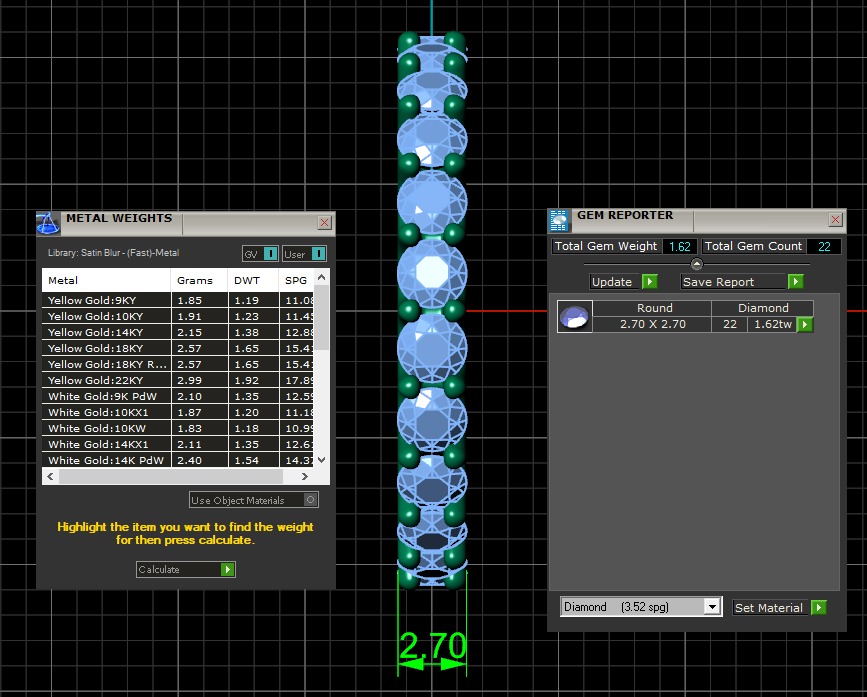Click the Metal Weights panel scale icon

coord(48,223)
